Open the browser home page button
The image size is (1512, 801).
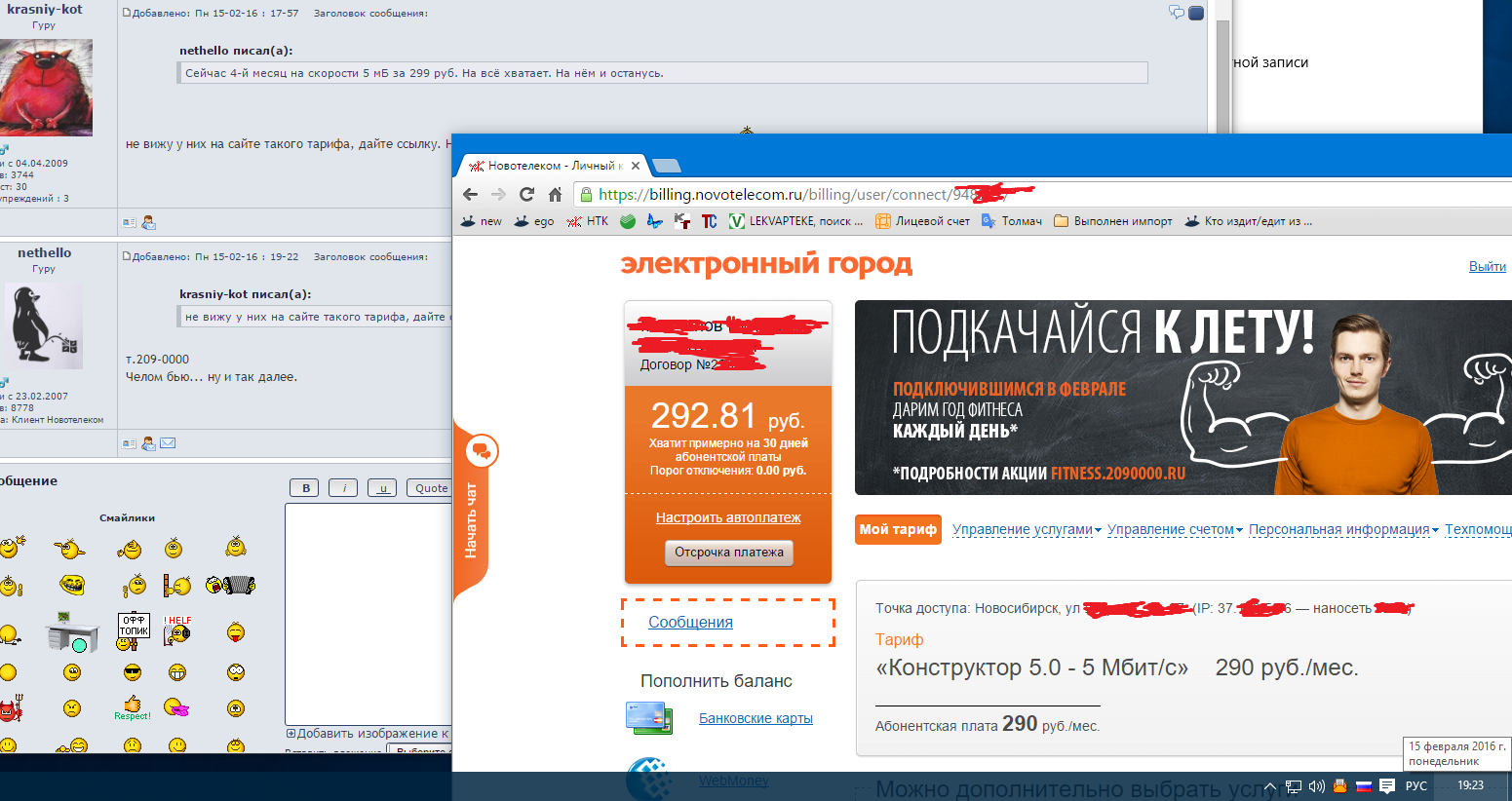click(555, 194)
